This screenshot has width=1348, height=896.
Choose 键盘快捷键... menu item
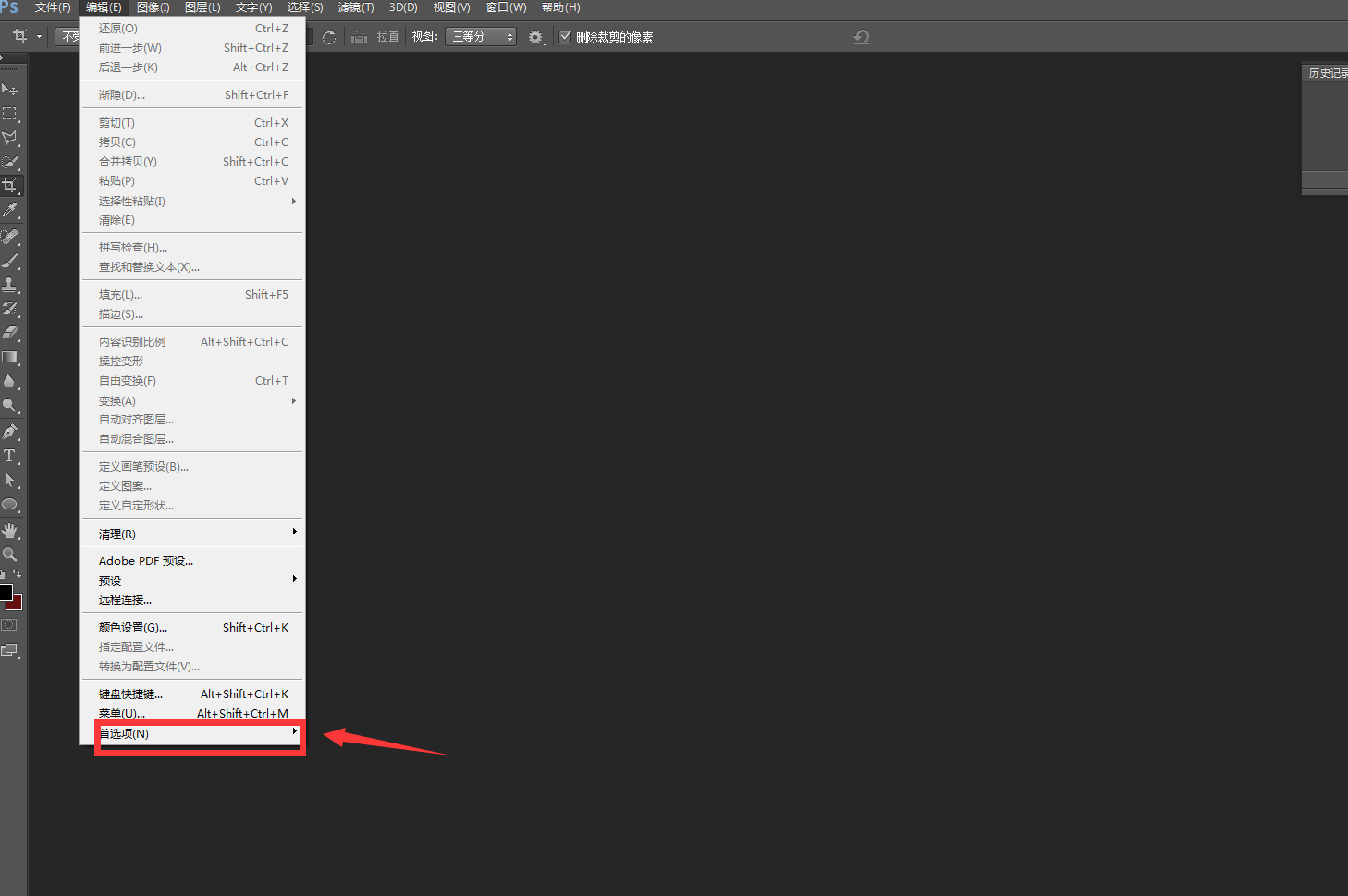193,693
